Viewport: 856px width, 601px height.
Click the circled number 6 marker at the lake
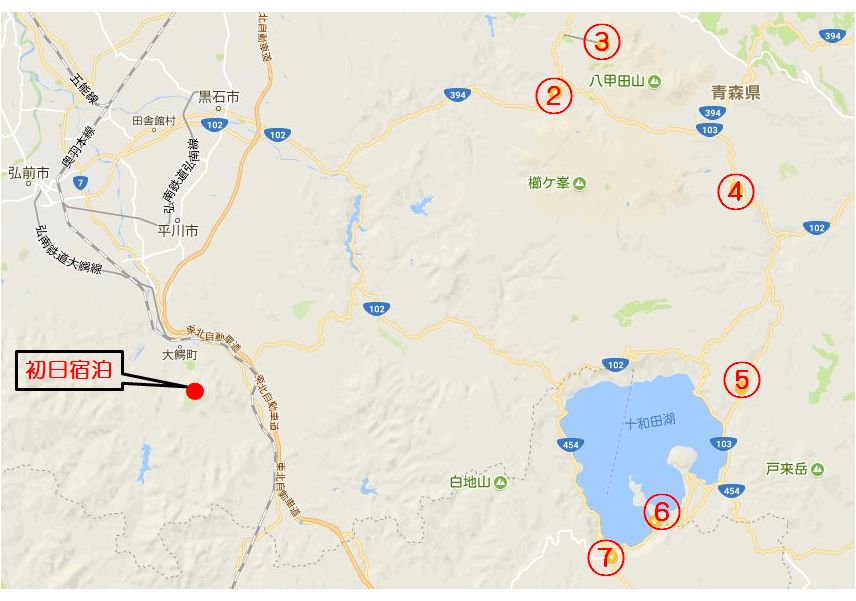click(x=661, y=511)
